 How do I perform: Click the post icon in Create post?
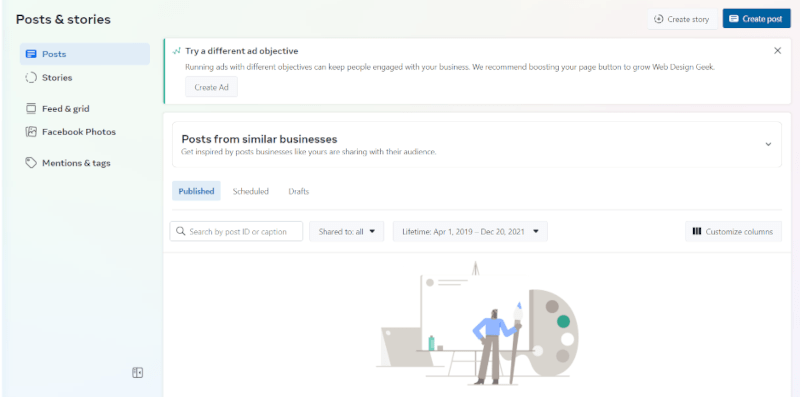click(x=734, y=19)
